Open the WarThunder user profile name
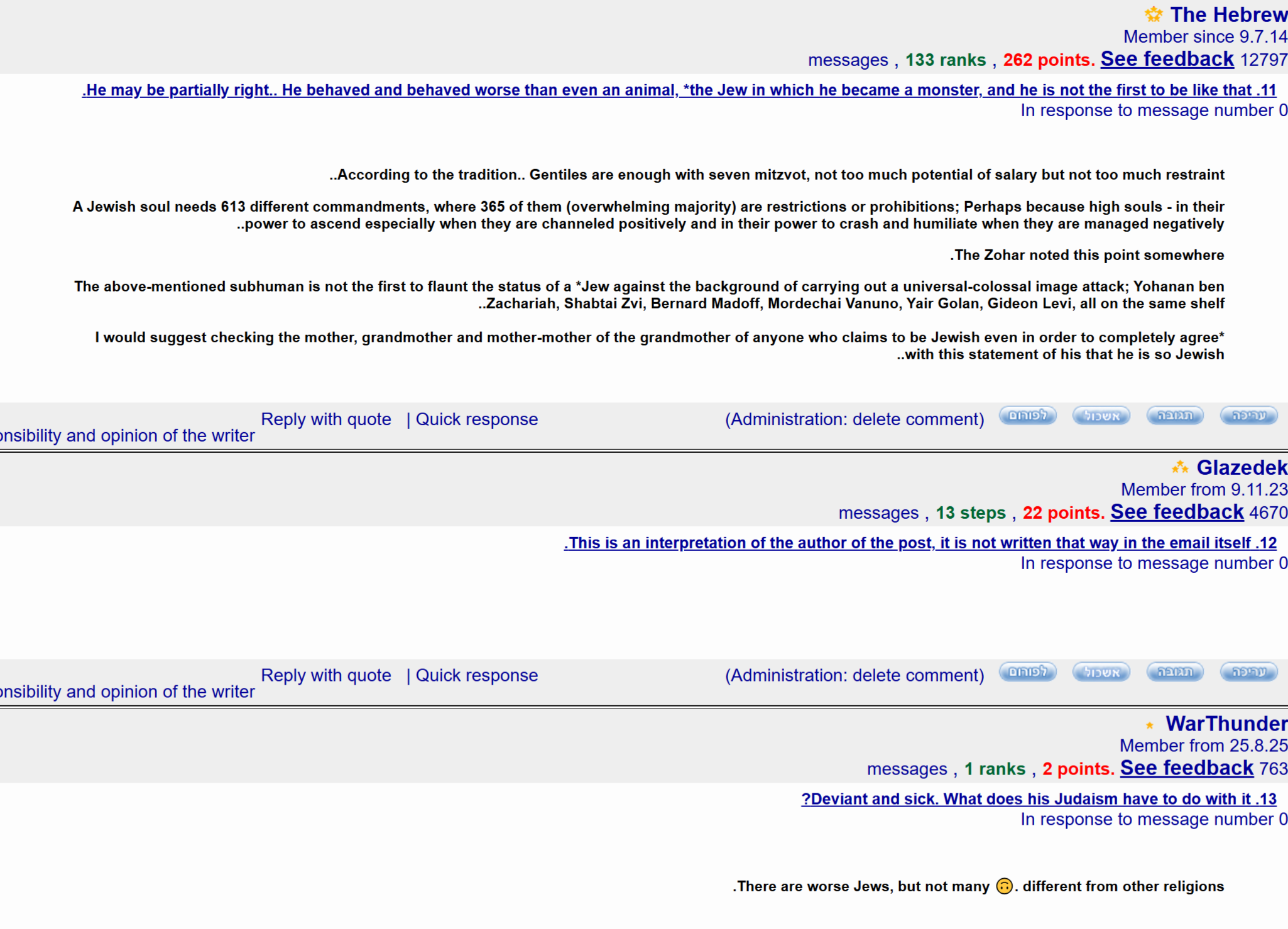This screenshot has height=929, width=1288. 1226,724
